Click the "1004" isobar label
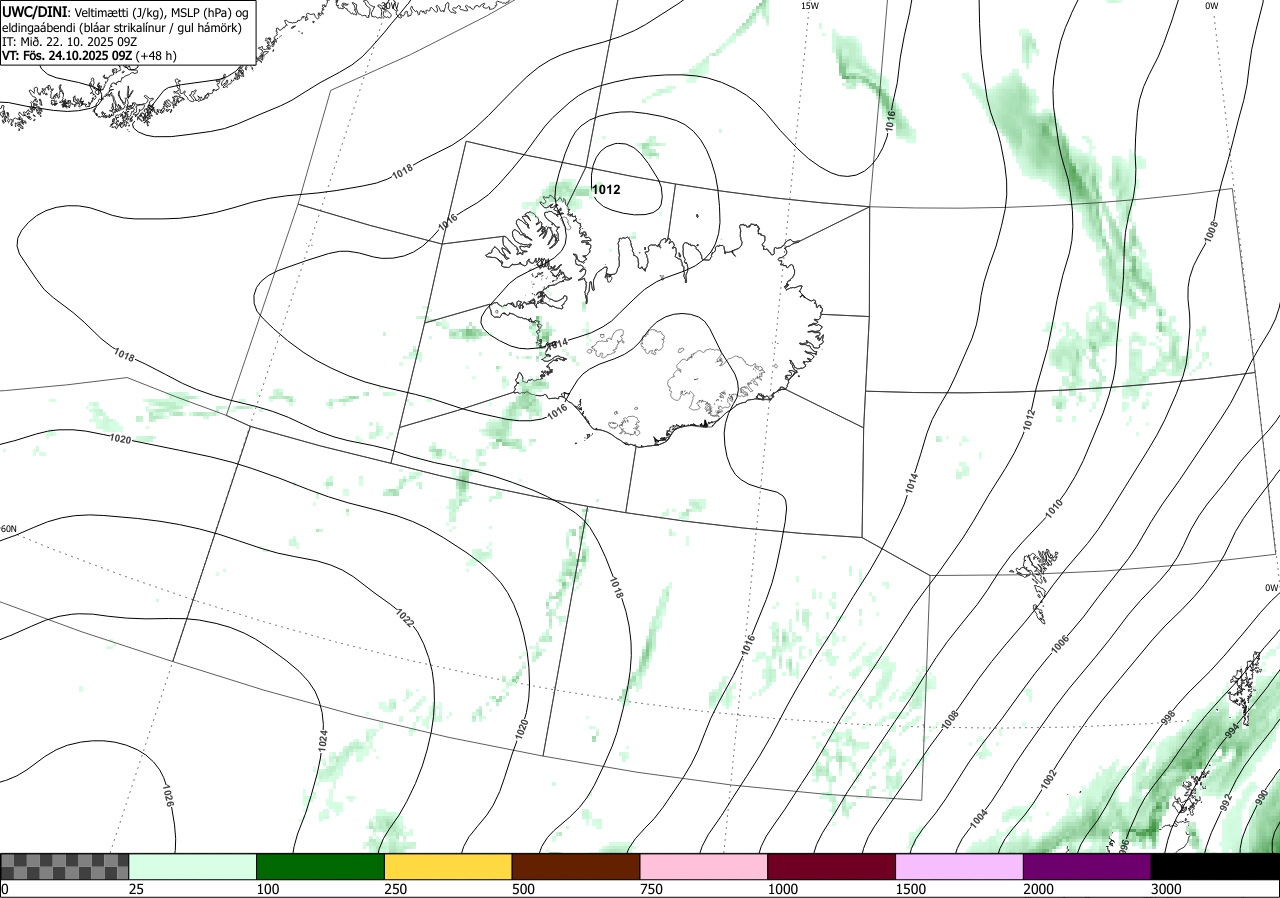The image size is (1280, 898). (x=980, y=820)
